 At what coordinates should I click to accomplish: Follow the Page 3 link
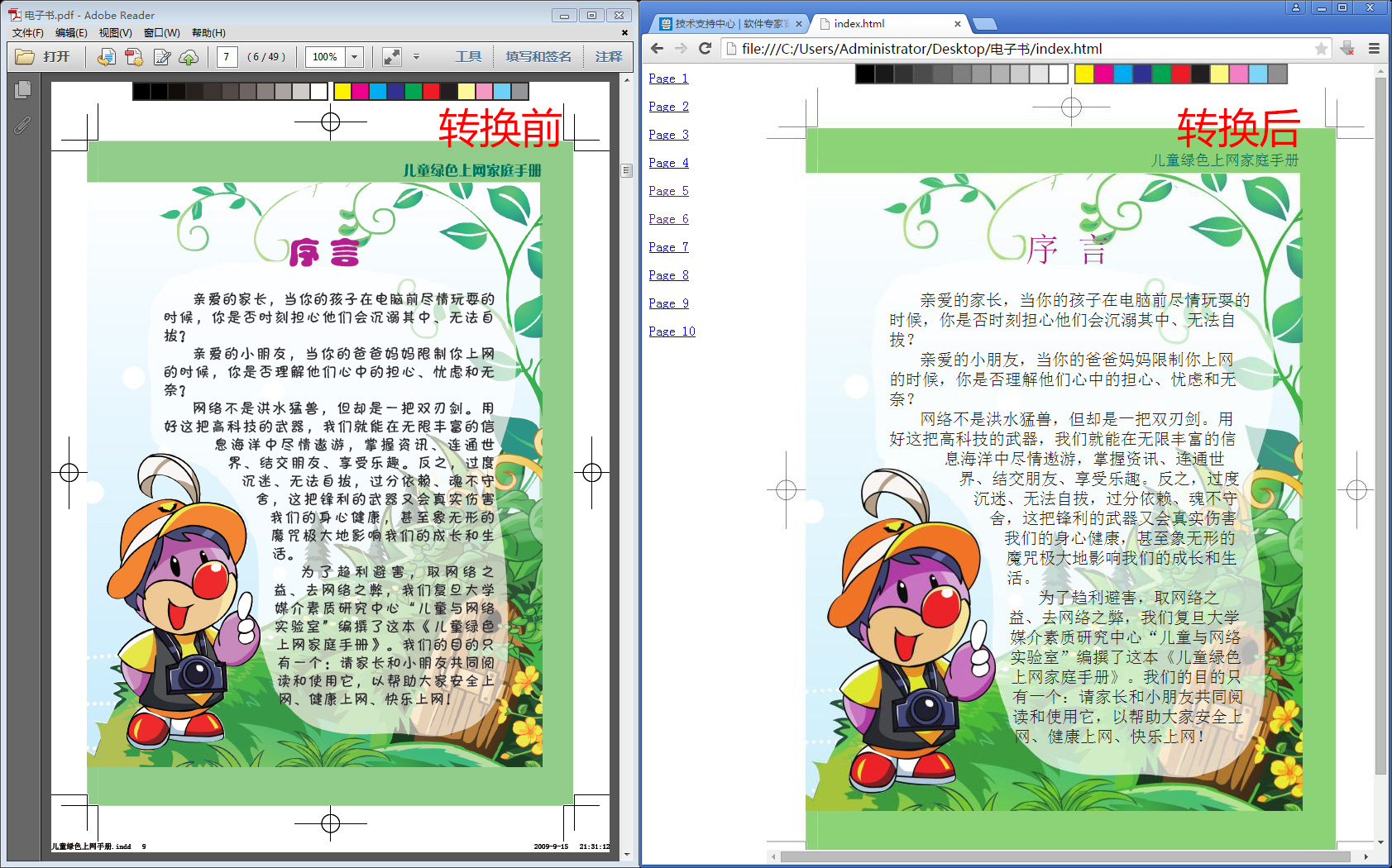pos(668,134)
